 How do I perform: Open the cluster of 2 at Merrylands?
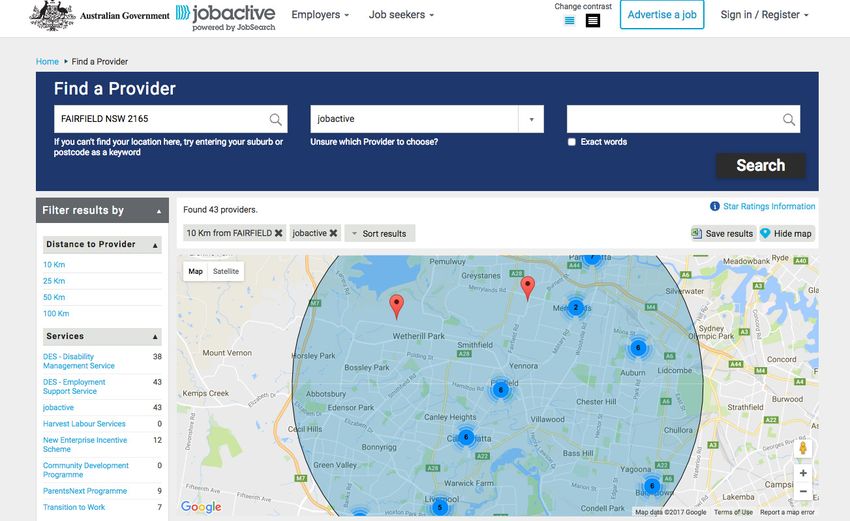(576, 307)
